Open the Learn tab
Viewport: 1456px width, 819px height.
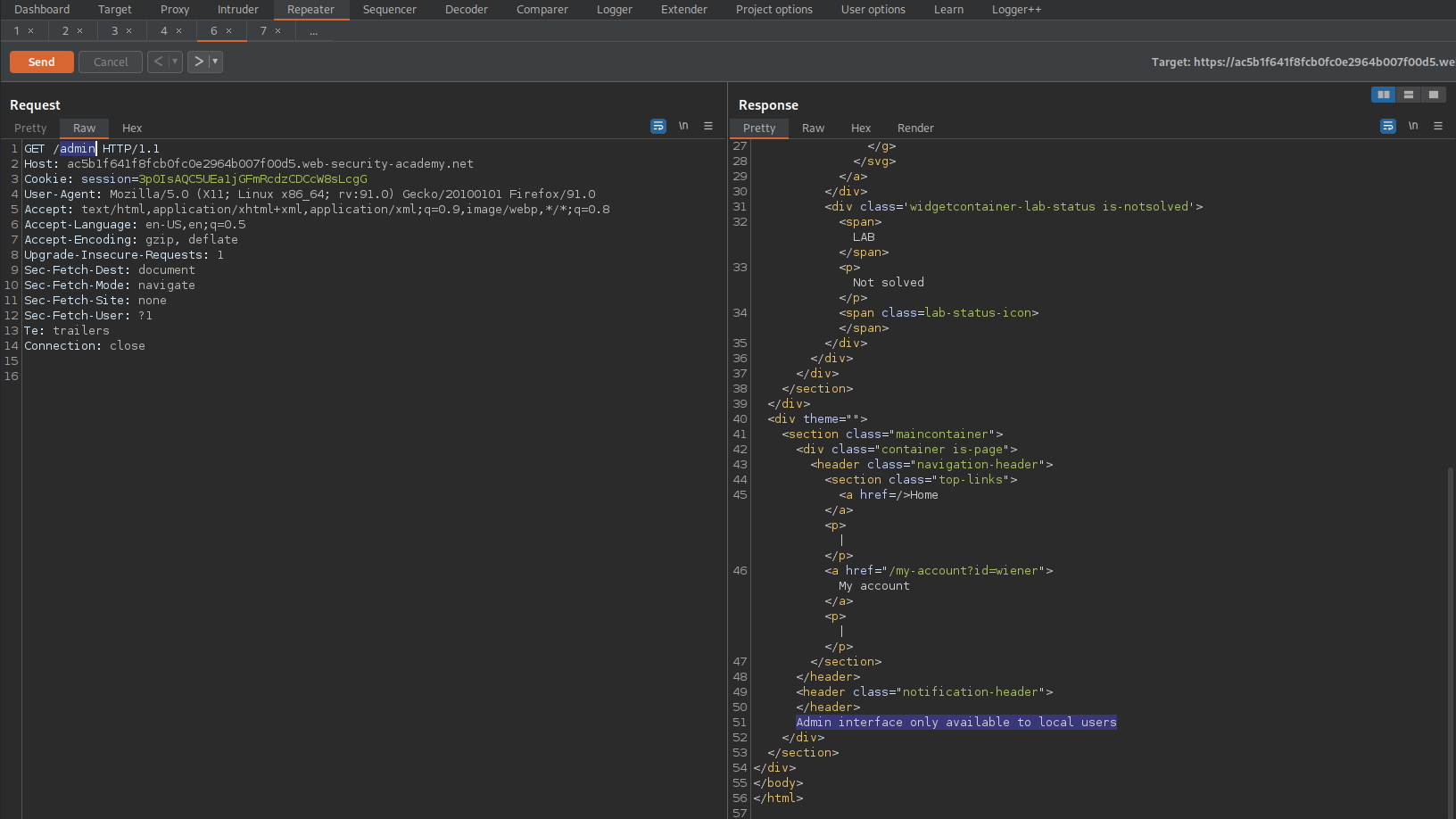click(948, 10)
